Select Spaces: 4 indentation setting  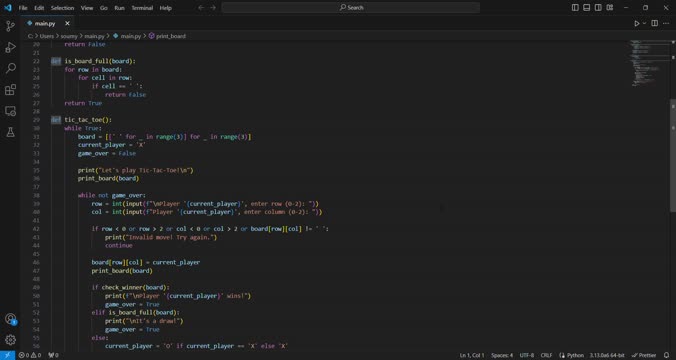point(502,355)
